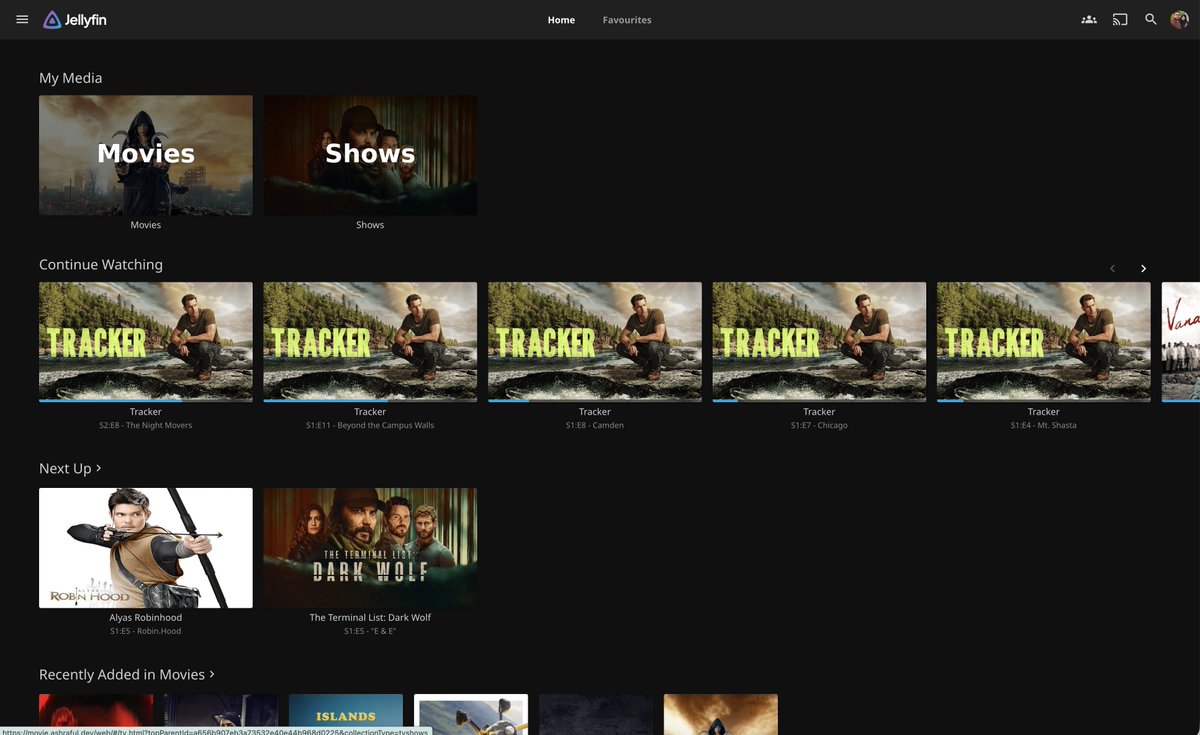The height and width of the screenshot is (735, 1200).
Task: Switch to the Home tab
Action: click(x=561, y=20)
